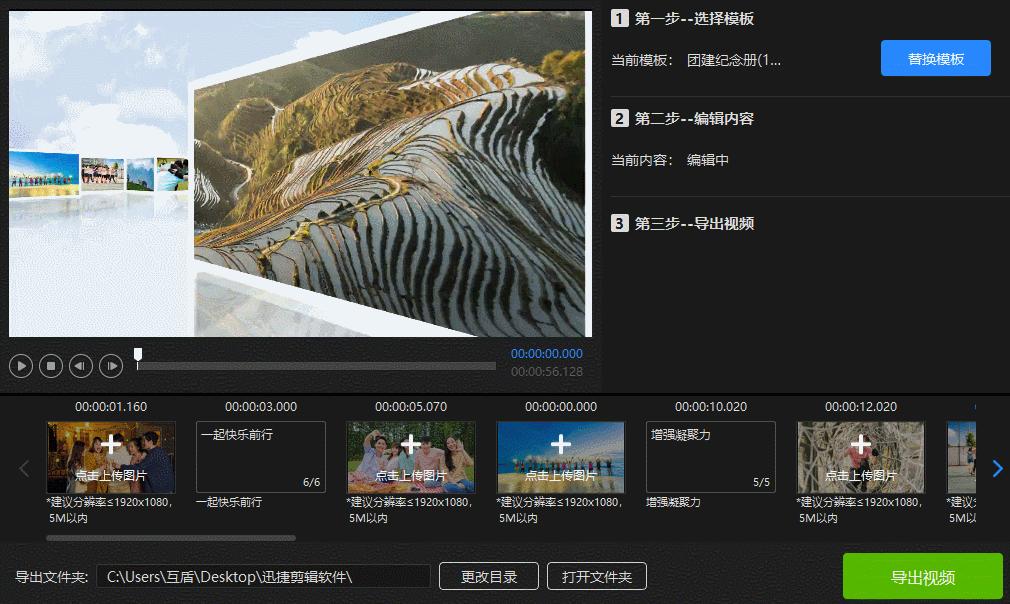1010x604 pixels.
Task: Click the plus icon on the first 点击上传图片 clip
Action: tap(111, 444)
